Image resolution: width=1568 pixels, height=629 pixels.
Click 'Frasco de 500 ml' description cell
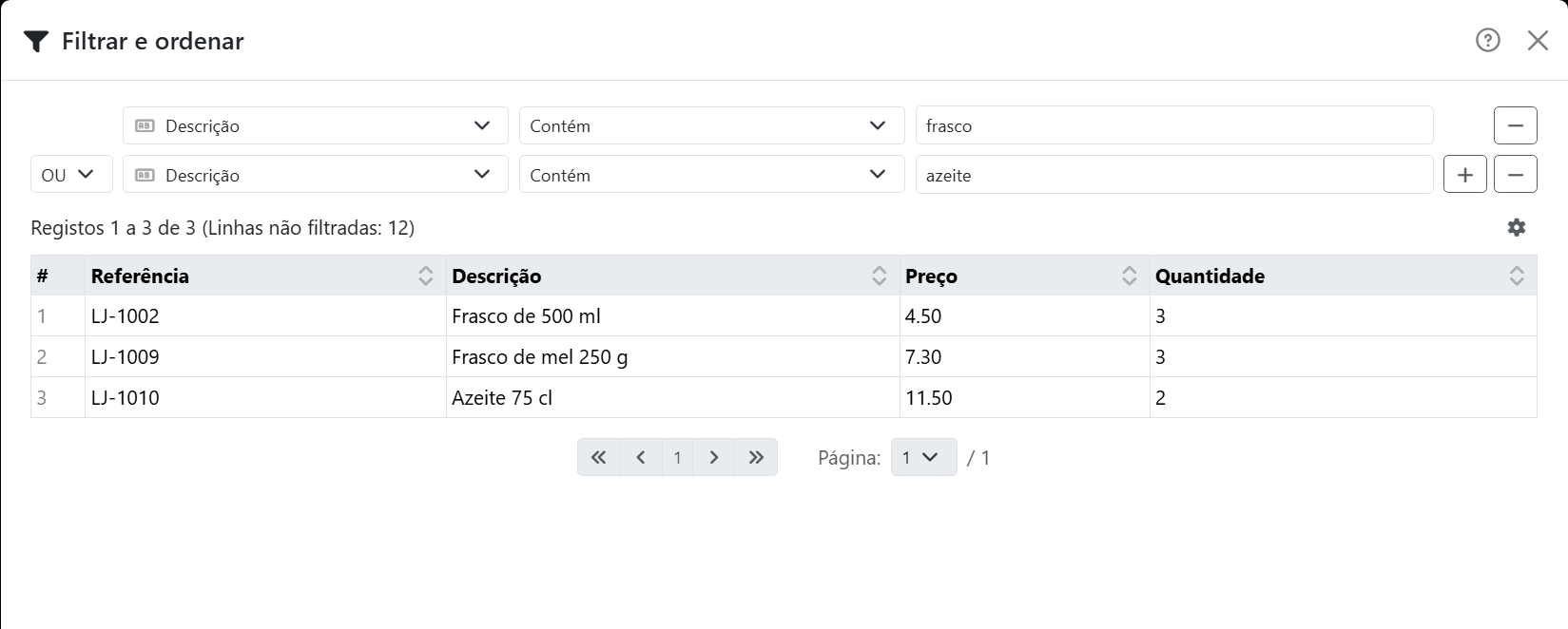673,316
